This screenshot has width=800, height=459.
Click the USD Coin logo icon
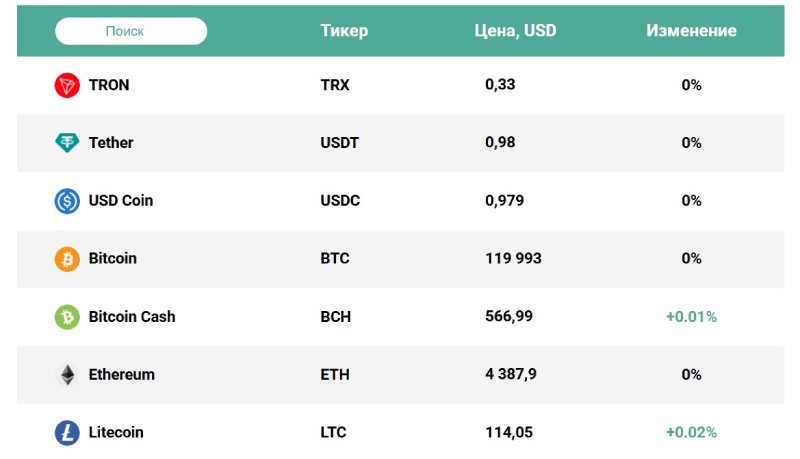67,201
